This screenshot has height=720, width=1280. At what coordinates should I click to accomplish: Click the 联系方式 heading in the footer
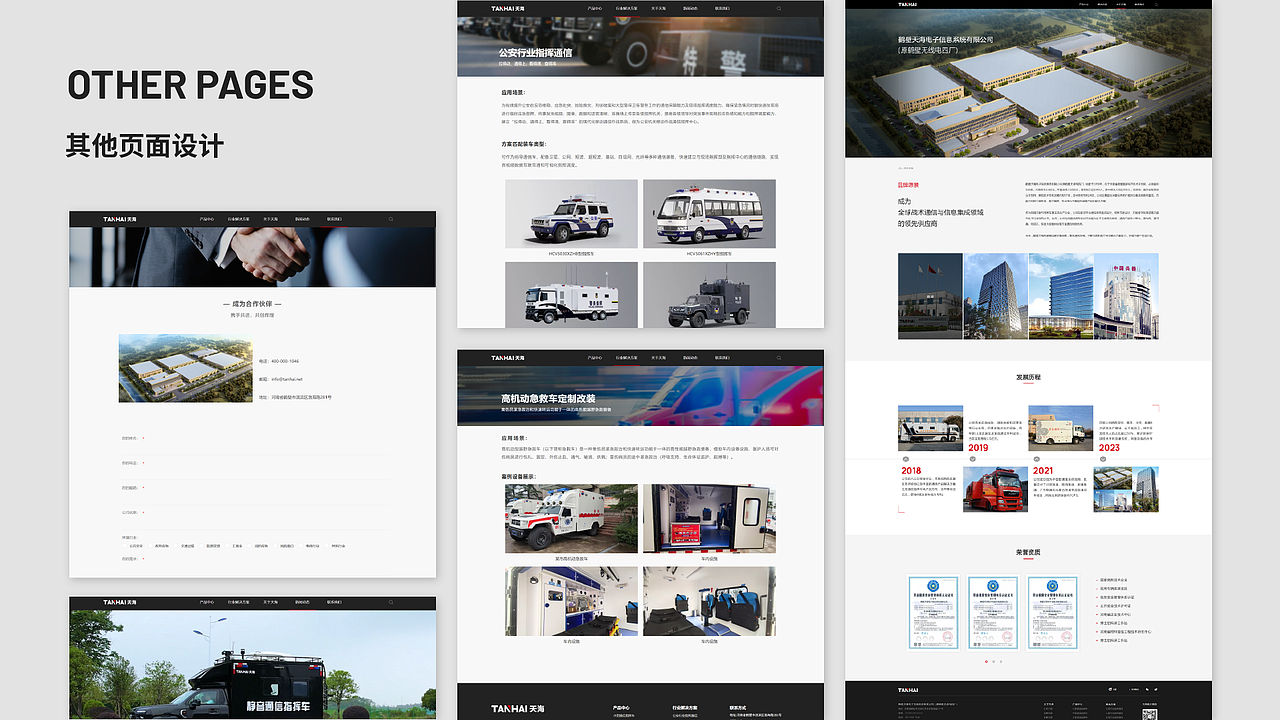tap(739, 707)
